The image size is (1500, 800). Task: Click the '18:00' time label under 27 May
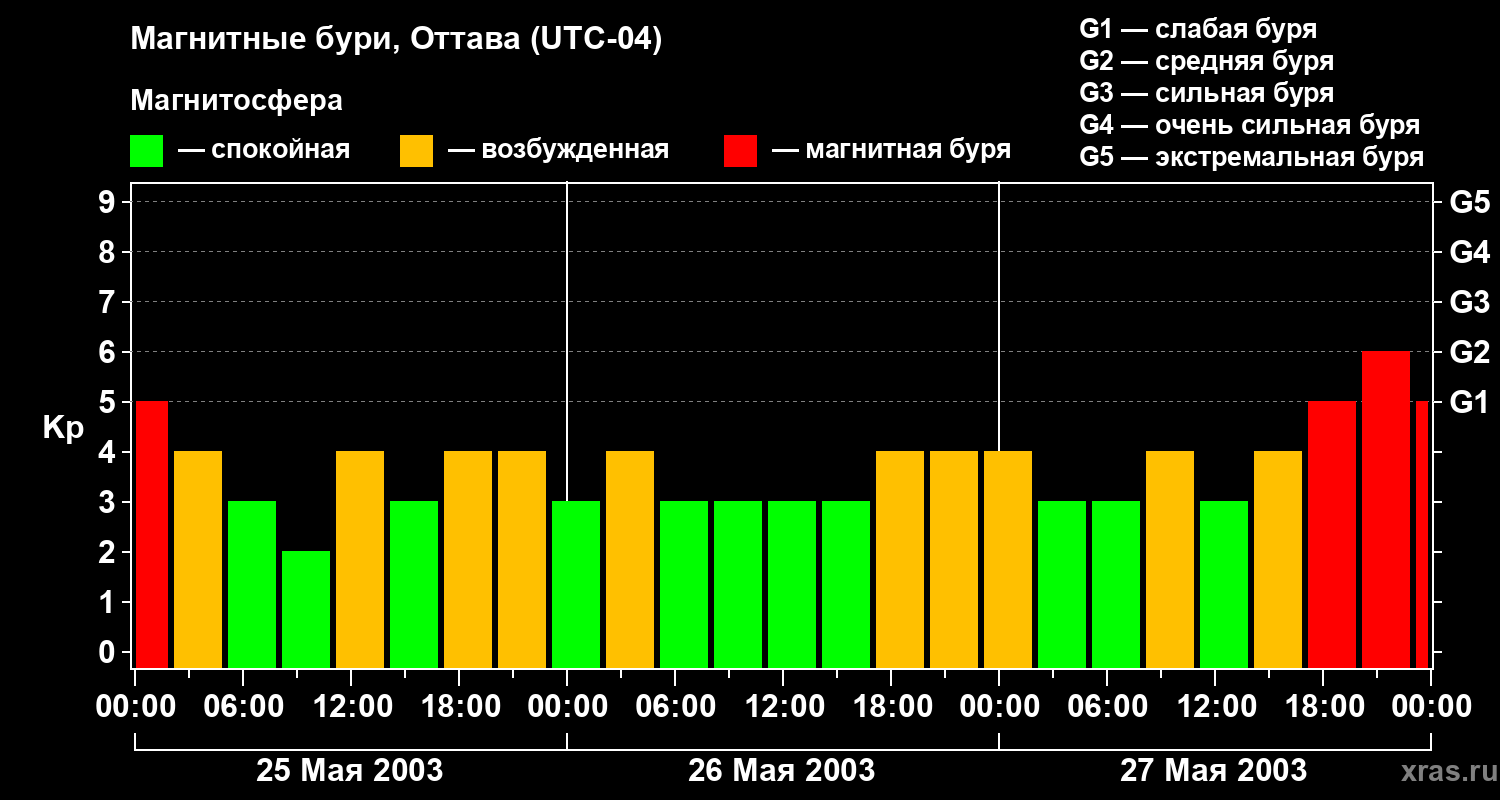(x=1325, y=707)
